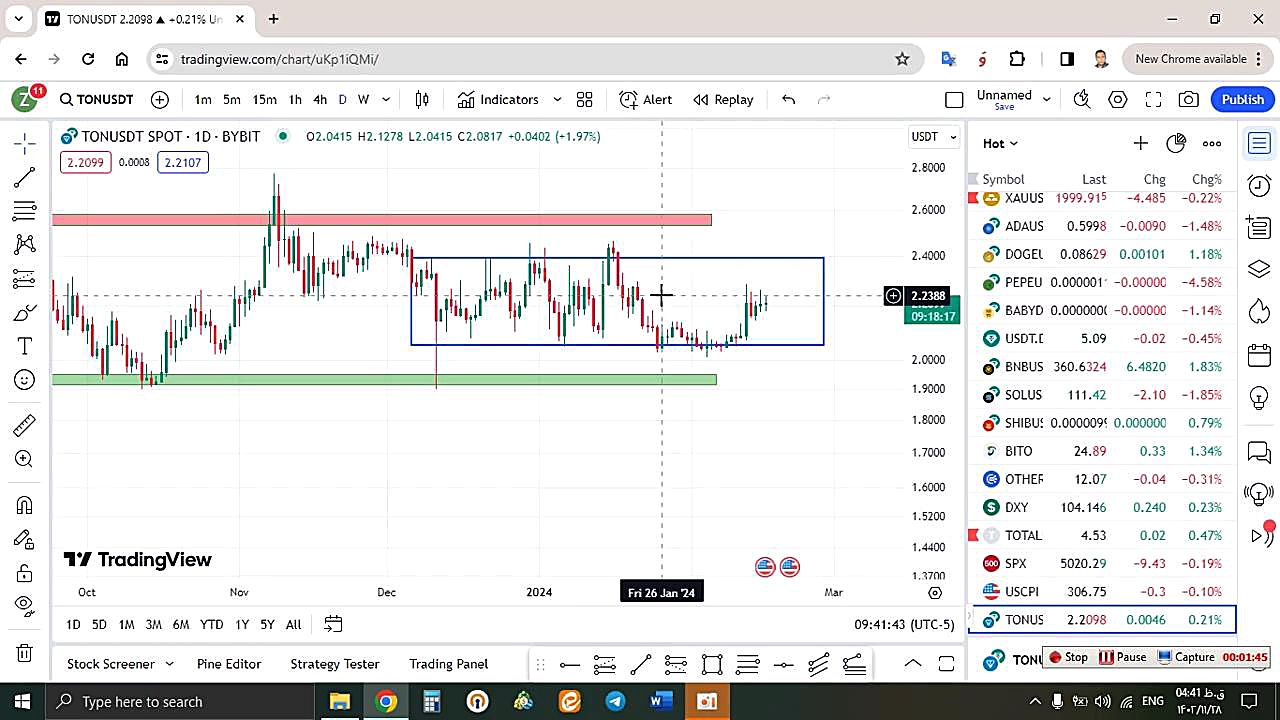
Task: Select the 4h timeframe
Action: [320, 99]
